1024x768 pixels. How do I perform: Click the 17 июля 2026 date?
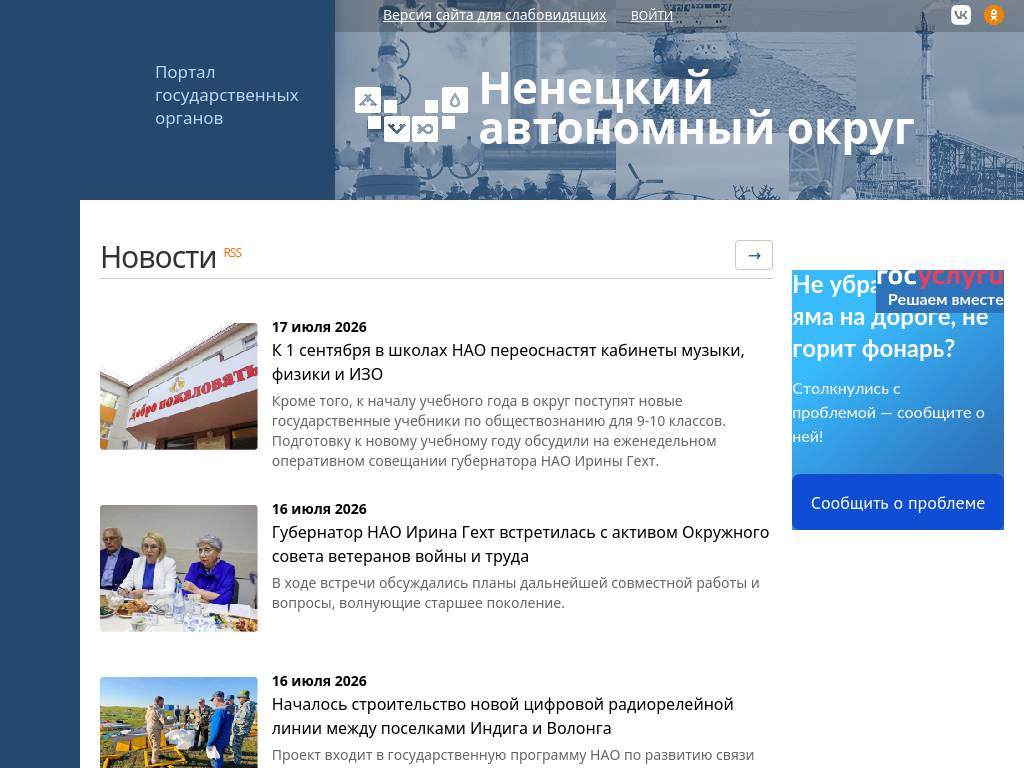point(319,327)
